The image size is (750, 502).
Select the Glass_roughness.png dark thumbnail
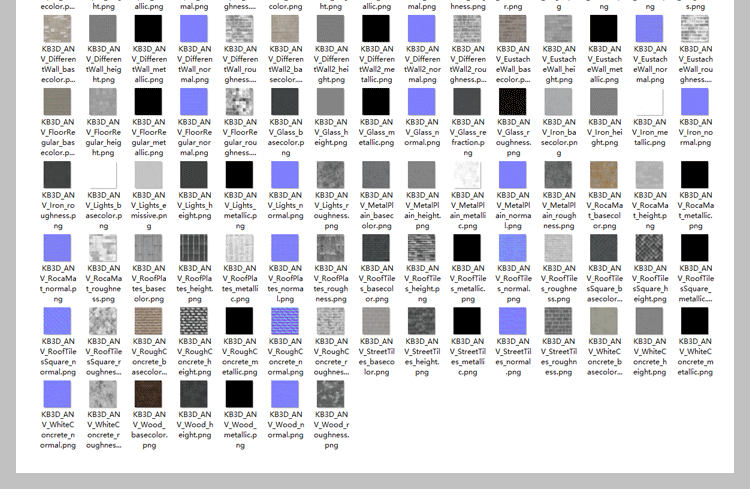[x=513, y=102]
